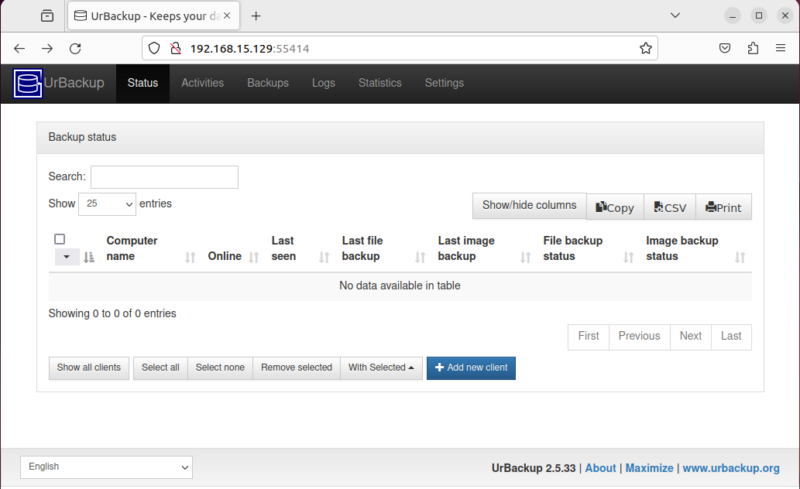Screen dimensions: 800x489
Task: Sort by the Last image backup column arrows
Action: tap(526, 257)
